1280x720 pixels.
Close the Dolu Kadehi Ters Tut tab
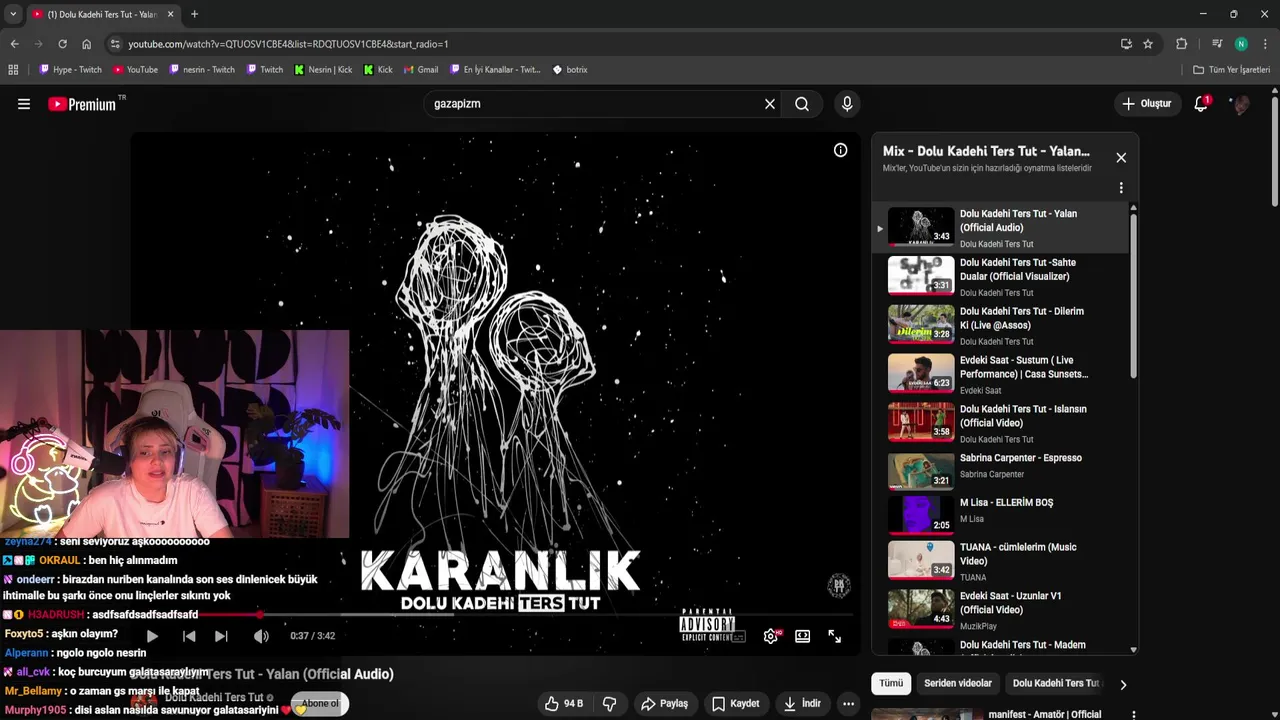coord(170,14)
